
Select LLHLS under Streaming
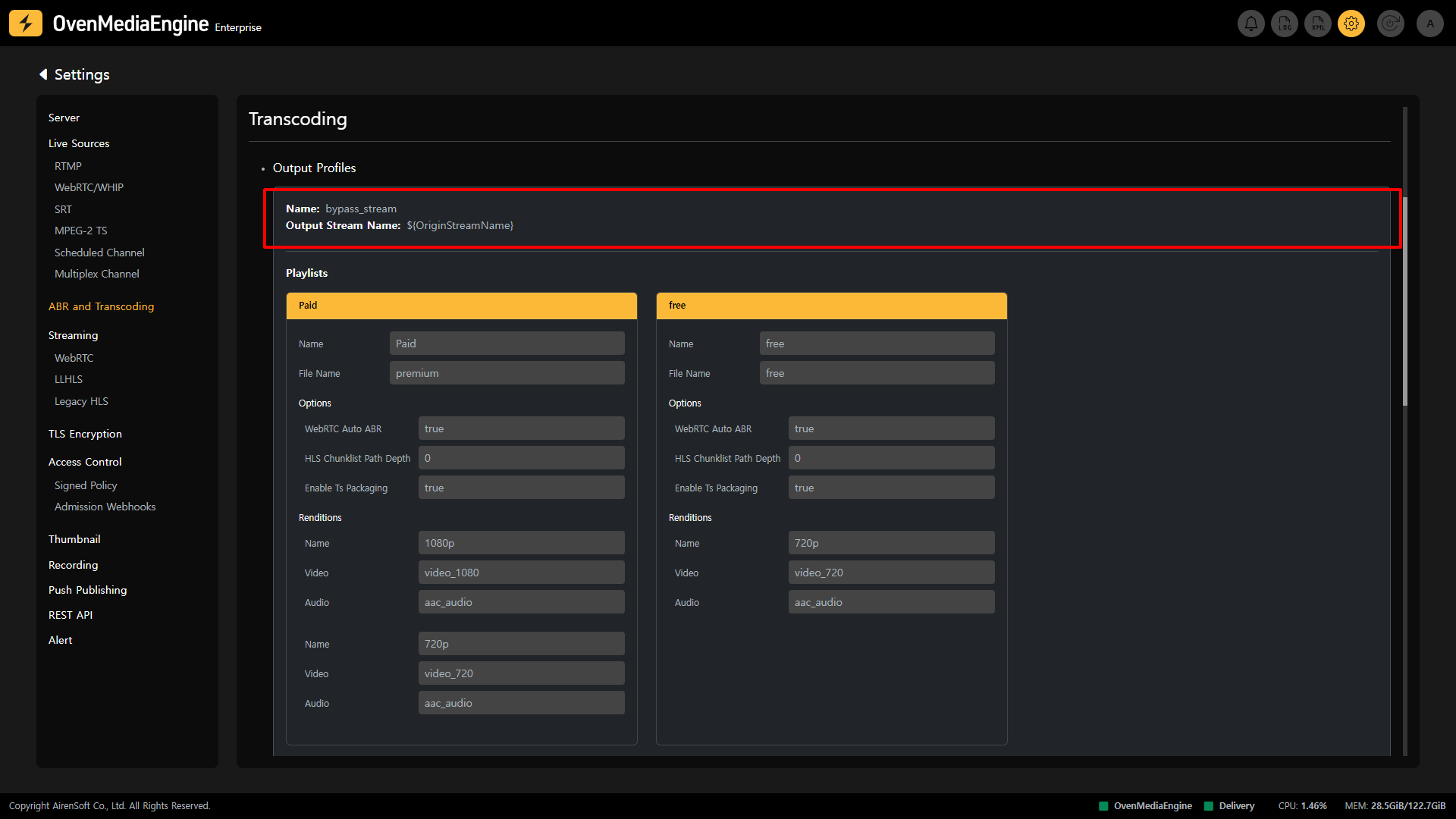tap(68, 379)
